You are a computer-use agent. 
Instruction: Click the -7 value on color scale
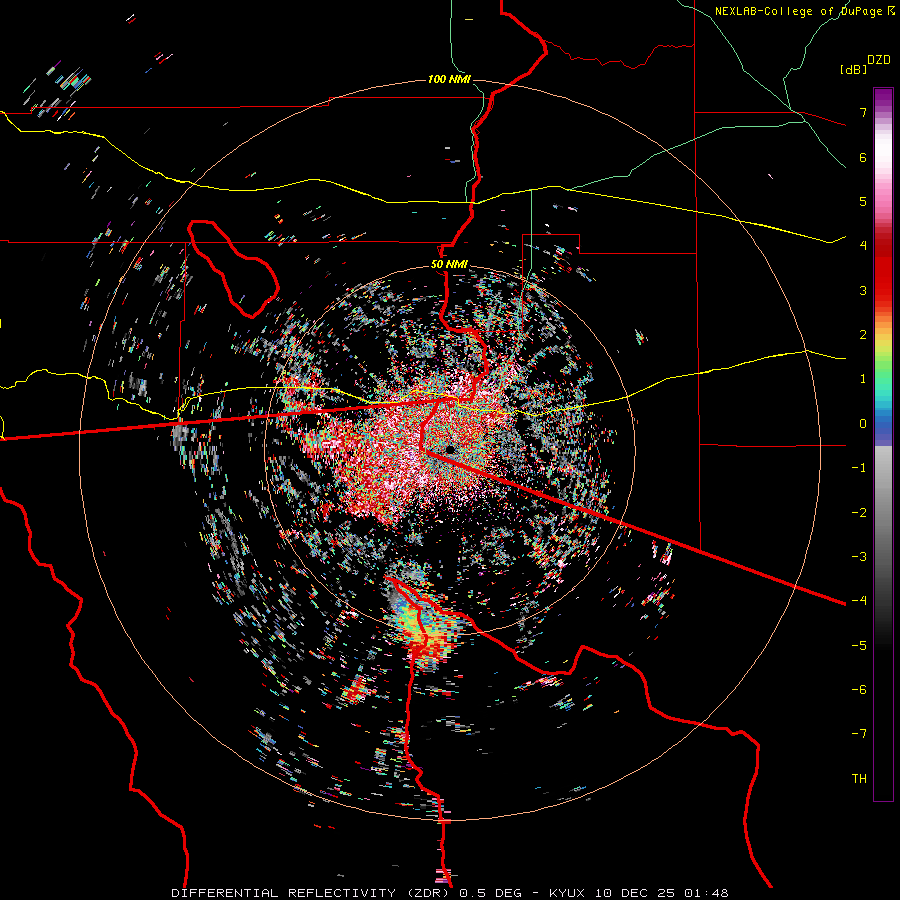pos(859,734)
